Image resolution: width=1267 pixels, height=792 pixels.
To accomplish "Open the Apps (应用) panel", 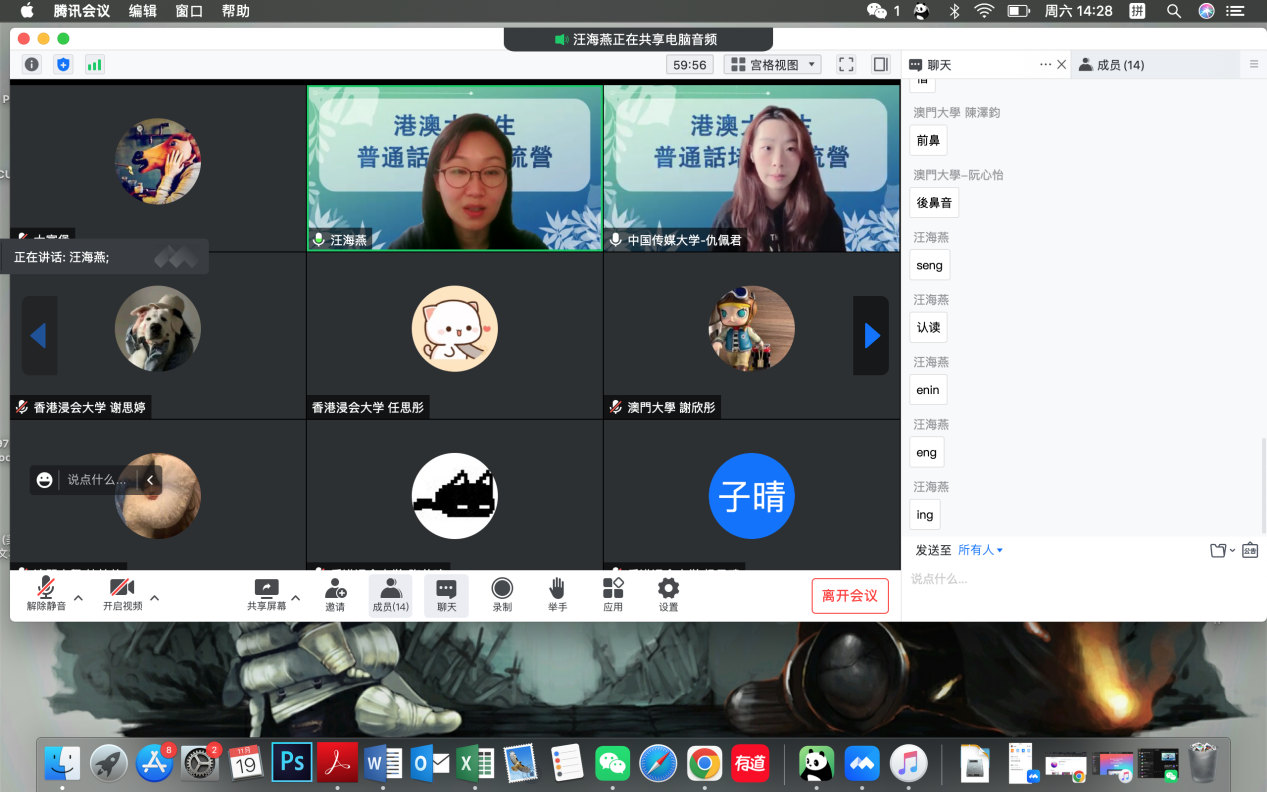I will click(612, 594).
